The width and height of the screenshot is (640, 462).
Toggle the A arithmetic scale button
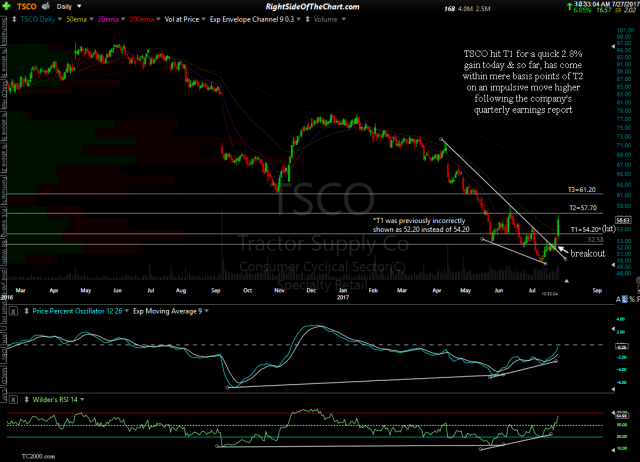pos(618,300)
